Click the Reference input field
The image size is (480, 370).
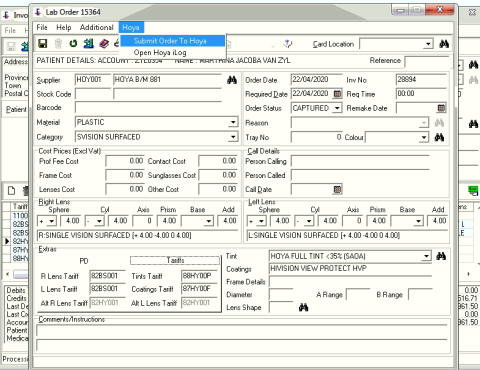click(x=426, y=61)
